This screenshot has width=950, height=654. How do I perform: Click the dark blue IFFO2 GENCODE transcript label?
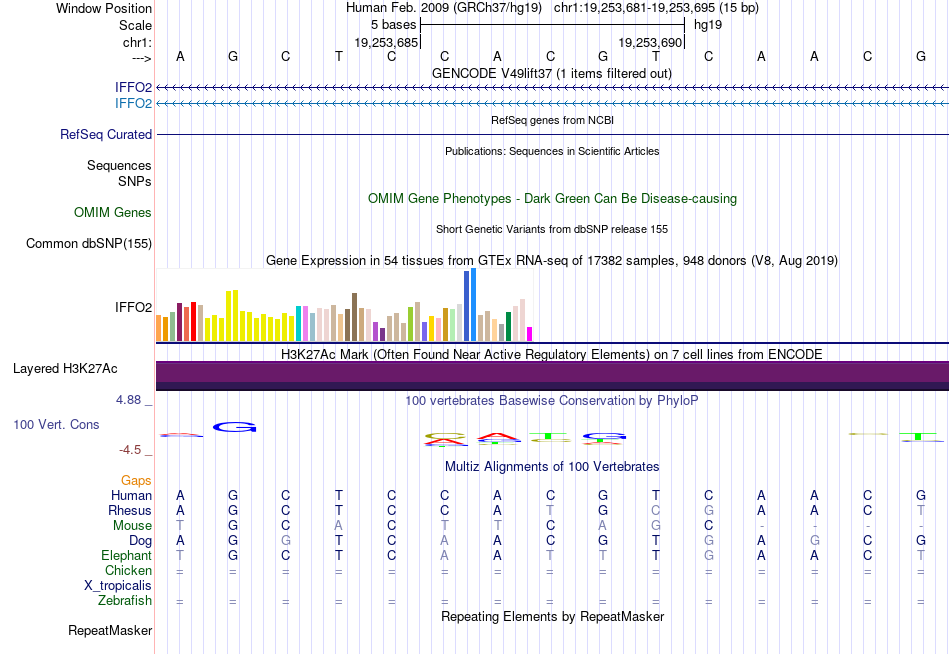point(133,87)
